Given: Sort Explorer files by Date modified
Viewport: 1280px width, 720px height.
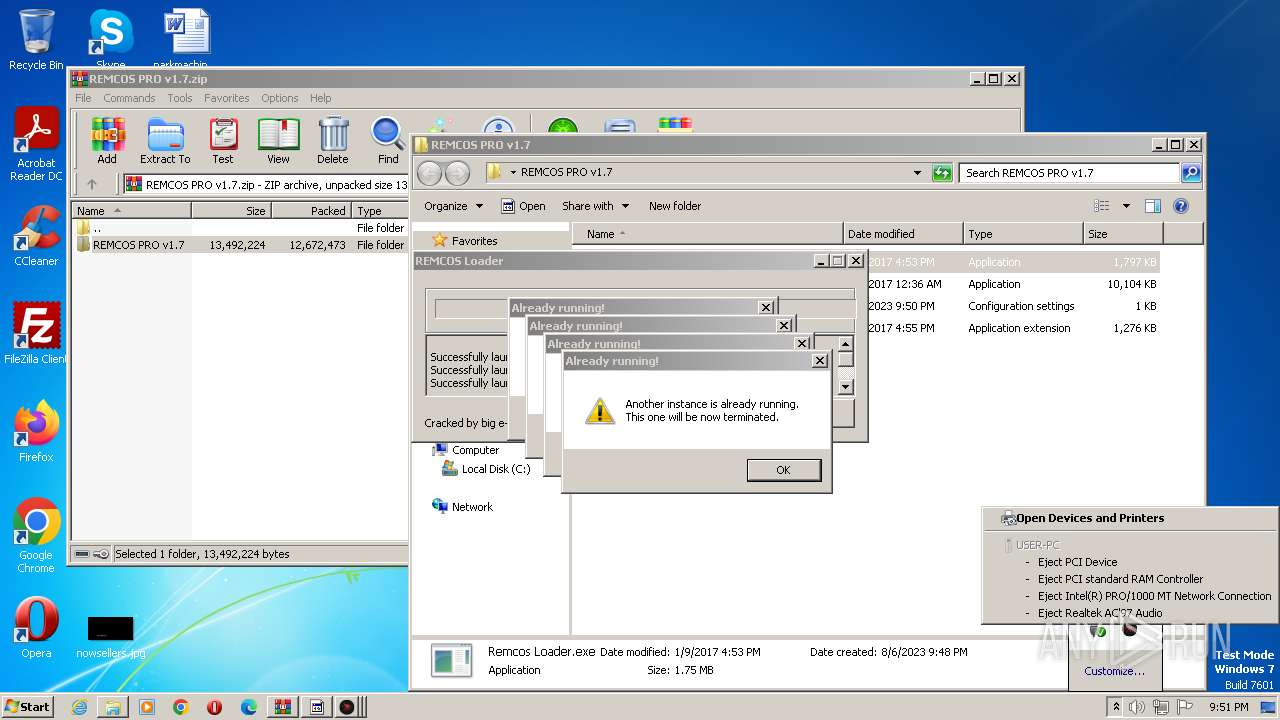Looking at the screenshot, I should click(903, 234).
